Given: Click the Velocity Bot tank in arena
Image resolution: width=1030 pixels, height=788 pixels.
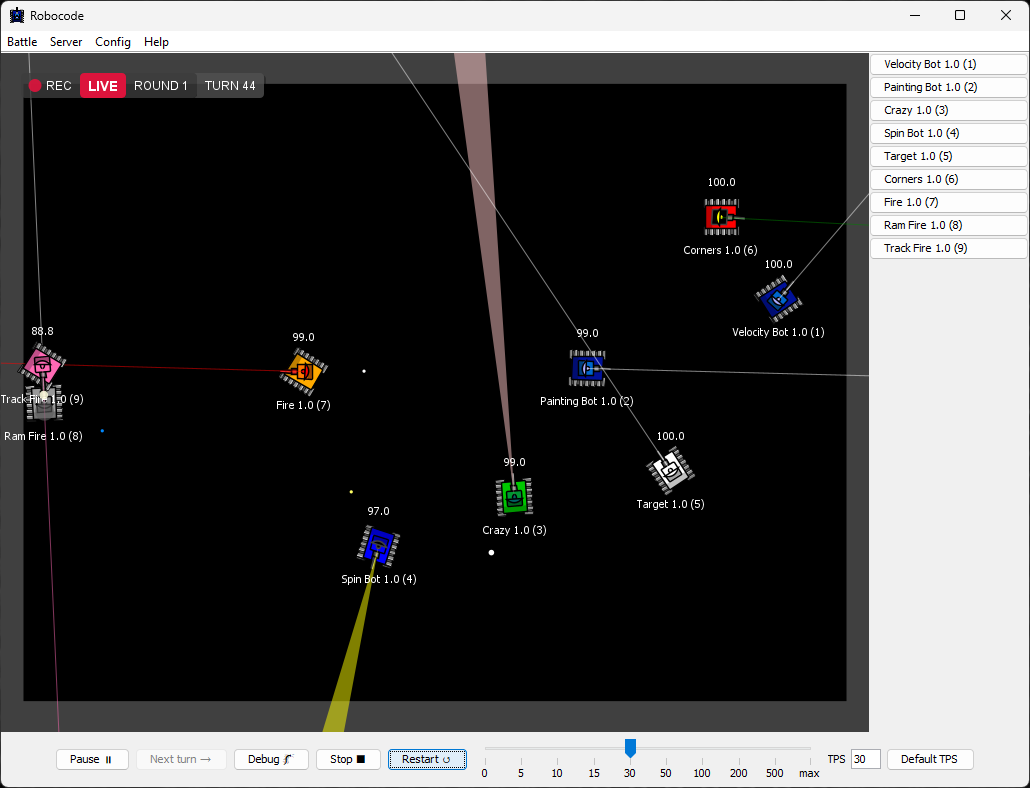Looking at the screenshot, I should click(777, 298).
